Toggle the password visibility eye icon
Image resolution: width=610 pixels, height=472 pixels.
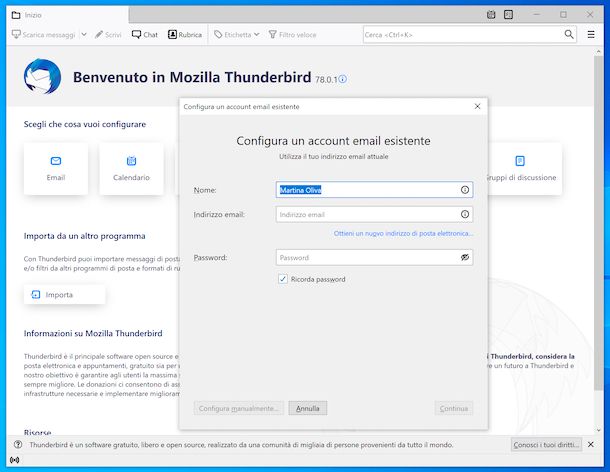tap(465, 258)
